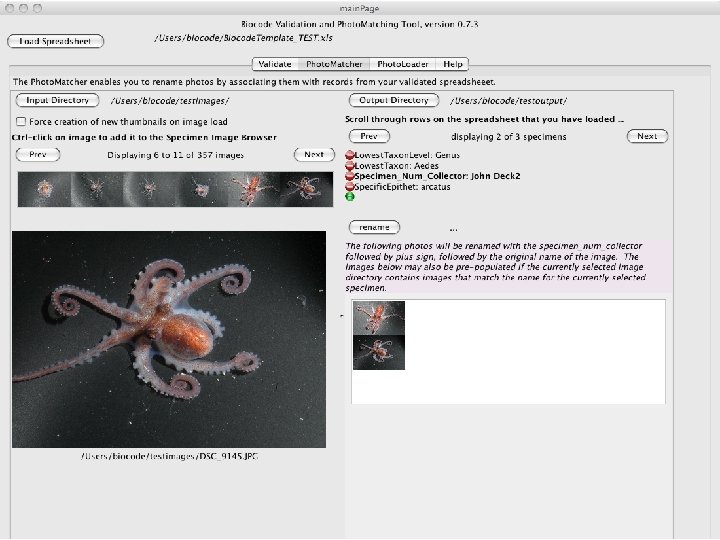Remove SpecificEpithet field red icon

coord(350,187)
